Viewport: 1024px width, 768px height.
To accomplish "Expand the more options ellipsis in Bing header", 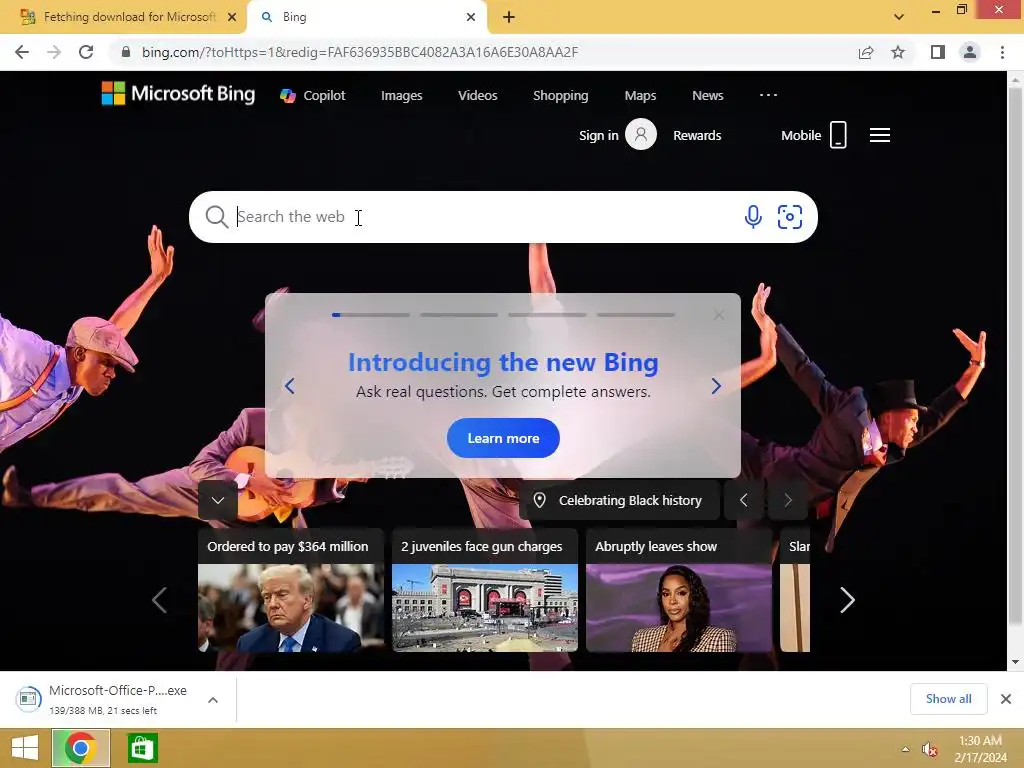I will 768,95.
